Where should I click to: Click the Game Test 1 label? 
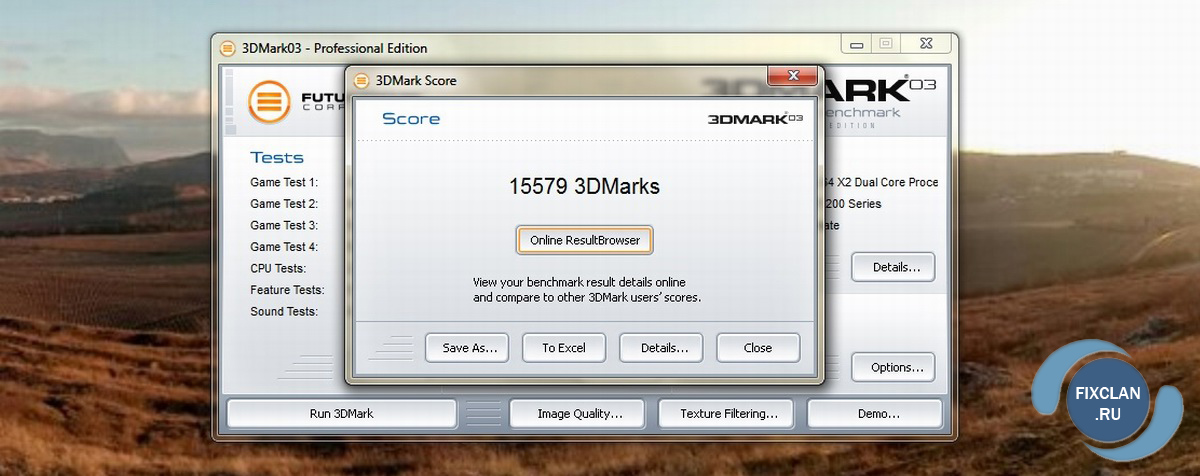[284, 182]
